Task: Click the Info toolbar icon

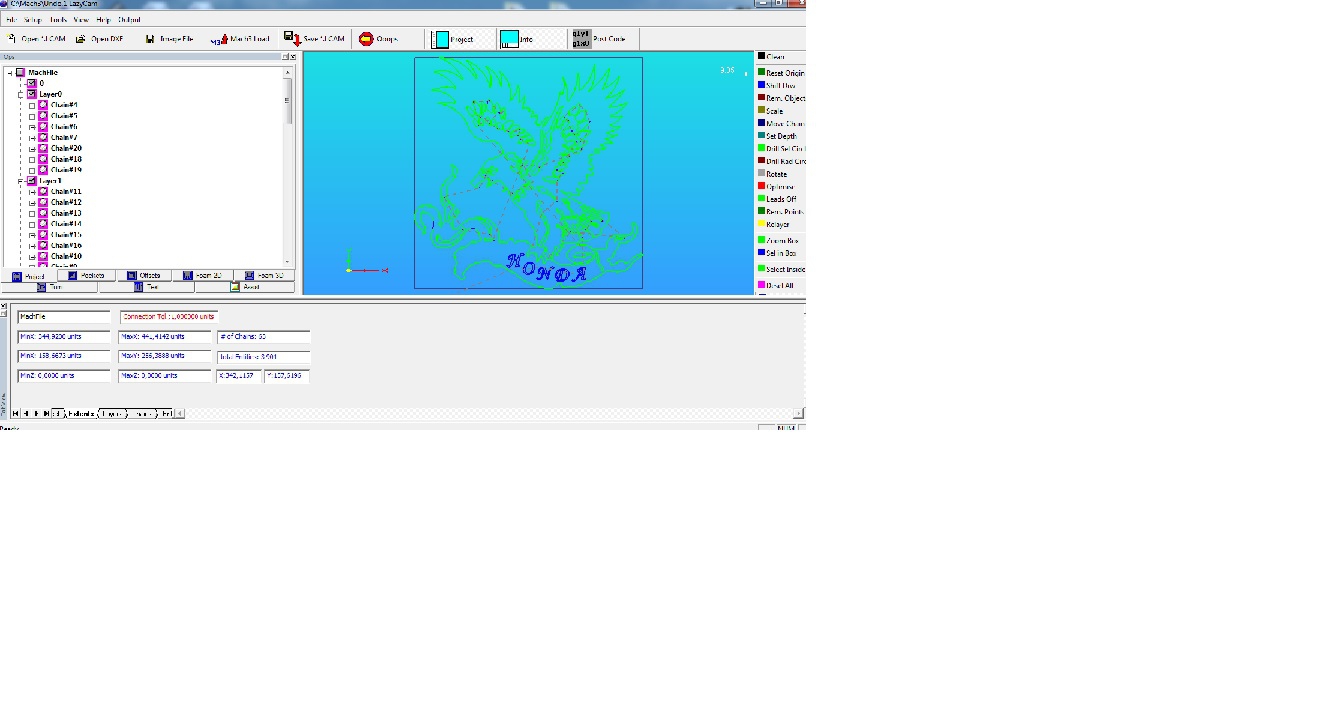Action: click(509, 39)
